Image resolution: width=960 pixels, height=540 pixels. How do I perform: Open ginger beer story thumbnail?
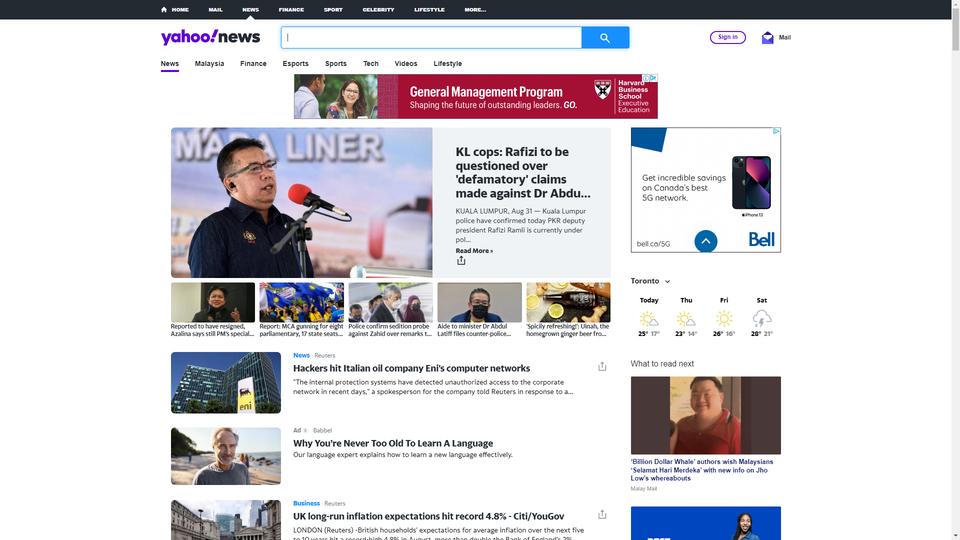(568, 302)
